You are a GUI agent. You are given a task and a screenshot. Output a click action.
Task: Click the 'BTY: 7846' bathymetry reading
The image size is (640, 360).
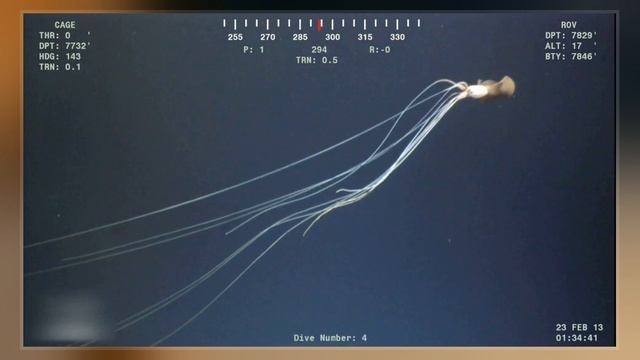(x=571, y=57)
